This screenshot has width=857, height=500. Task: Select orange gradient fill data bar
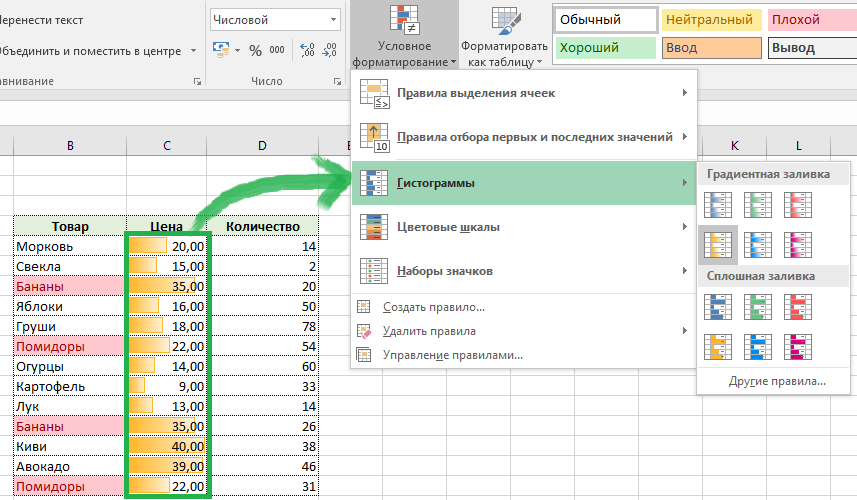718,245
